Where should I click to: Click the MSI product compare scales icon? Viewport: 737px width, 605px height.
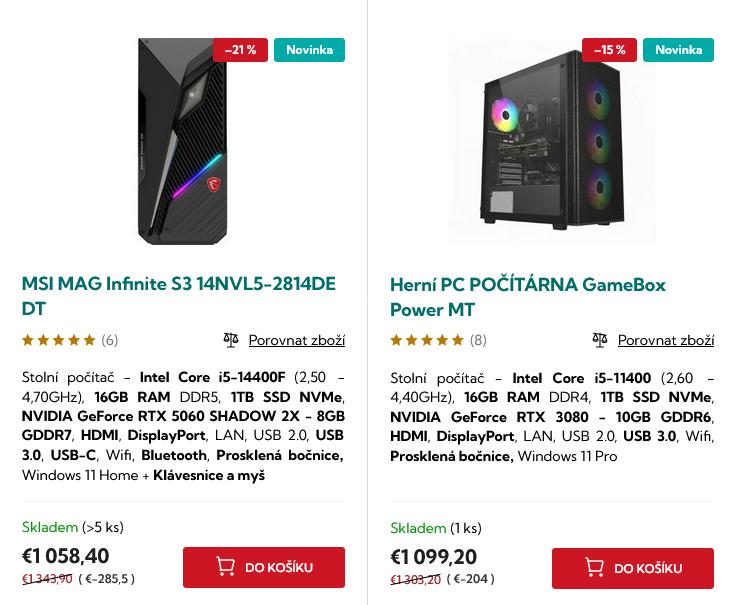pos(231,340)
